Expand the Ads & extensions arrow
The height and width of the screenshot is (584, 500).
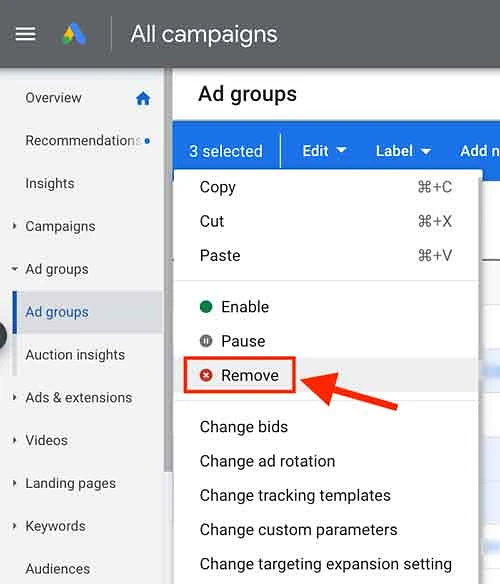click(14, 397)
